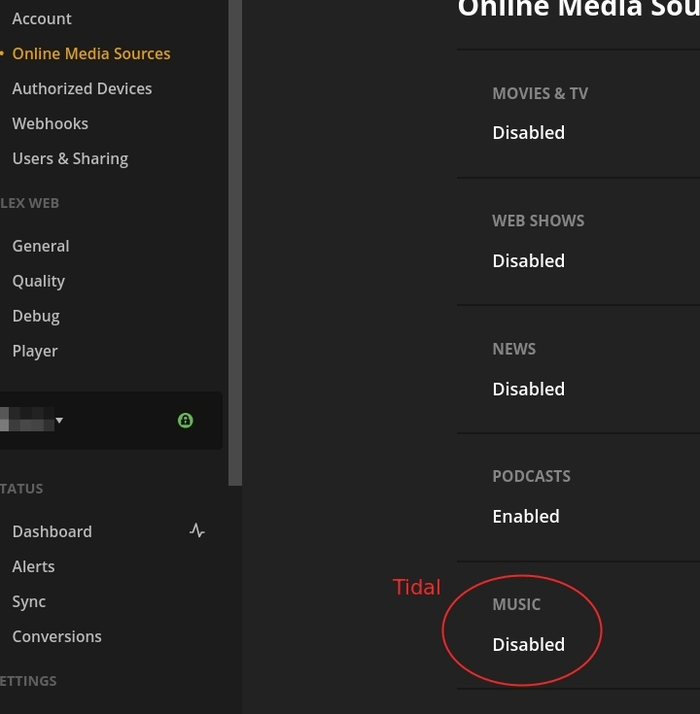Click the Podcasts Enabled setting

pos(525,517)
